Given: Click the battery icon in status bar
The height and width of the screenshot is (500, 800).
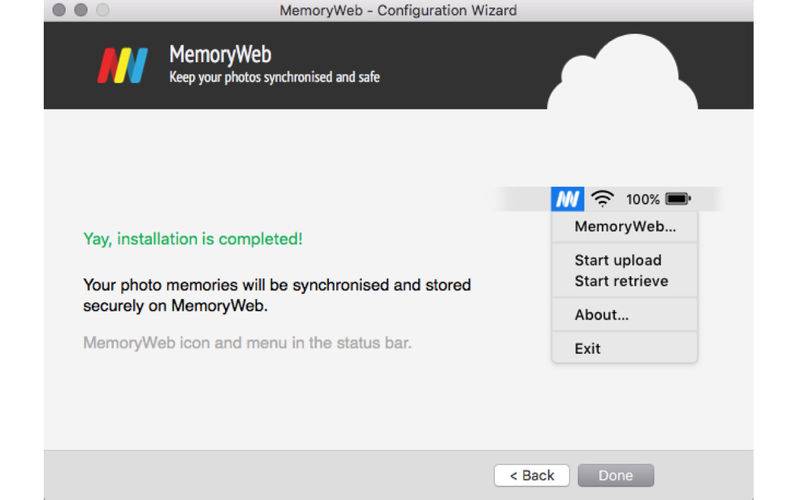Looking at the screenshot, I should click(678, 198).
